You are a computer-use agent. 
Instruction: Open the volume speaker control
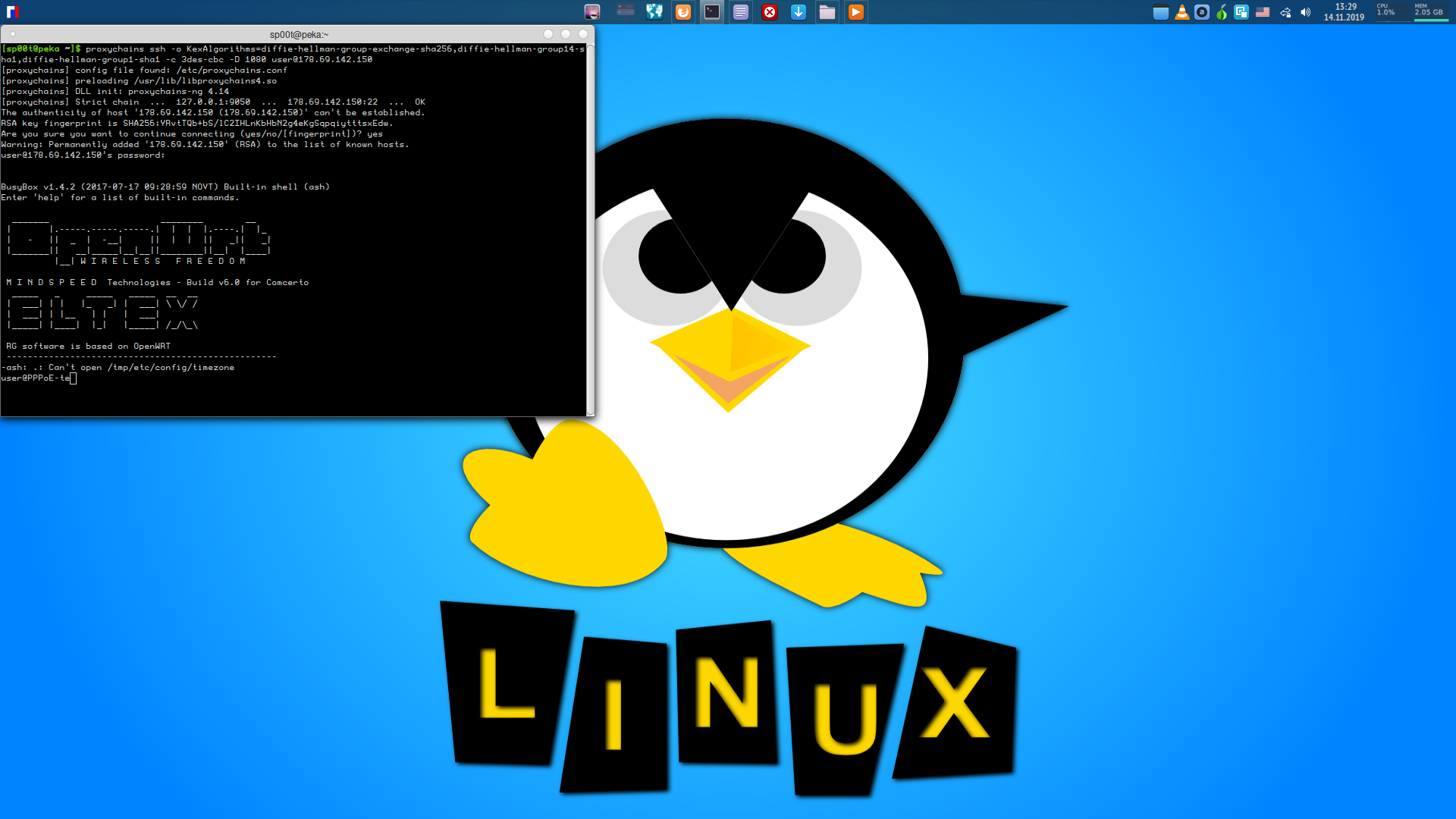pyautogui.click(x=1305, y=12)
